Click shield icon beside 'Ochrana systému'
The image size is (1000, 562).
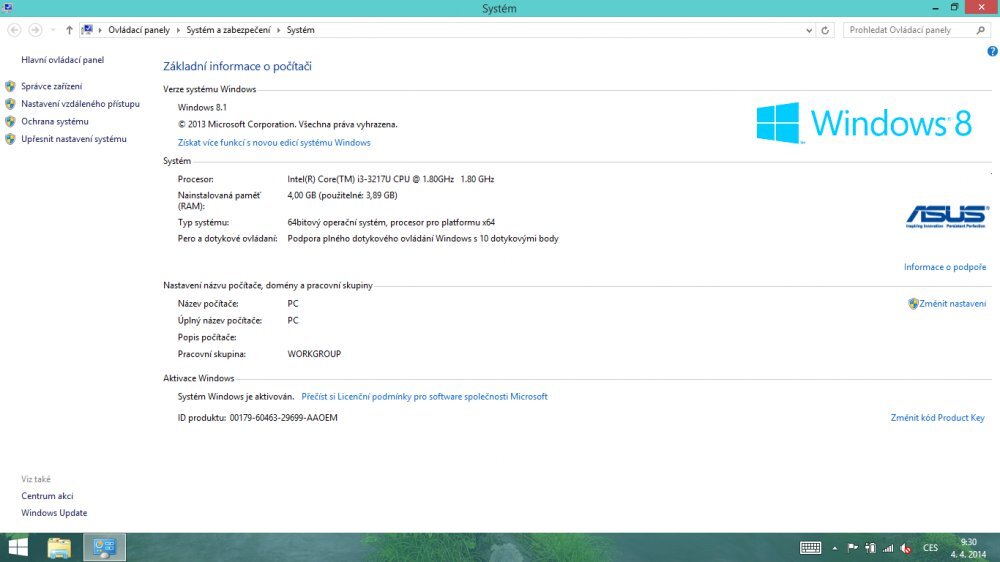(10, 121)
